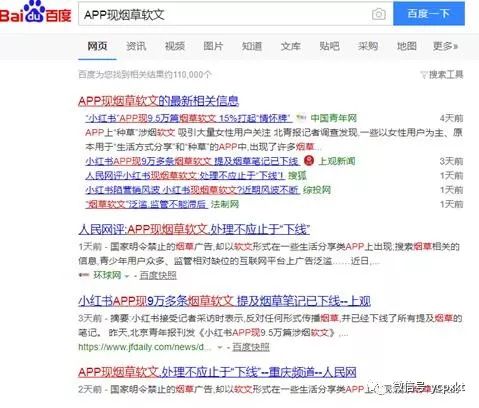The image size is (479, 408).
Task: Open the 地图 tab
Action: click(407, 46)
